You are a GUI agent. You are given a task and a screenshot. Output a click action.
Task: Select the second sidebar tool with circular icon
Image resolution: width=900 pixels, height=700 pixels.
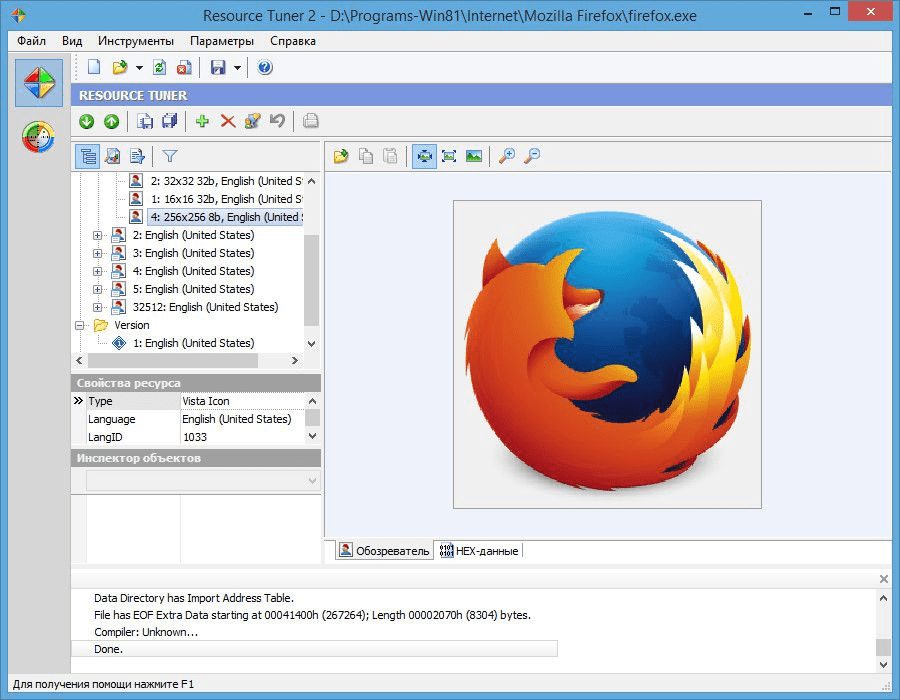(x=38, y=137)
